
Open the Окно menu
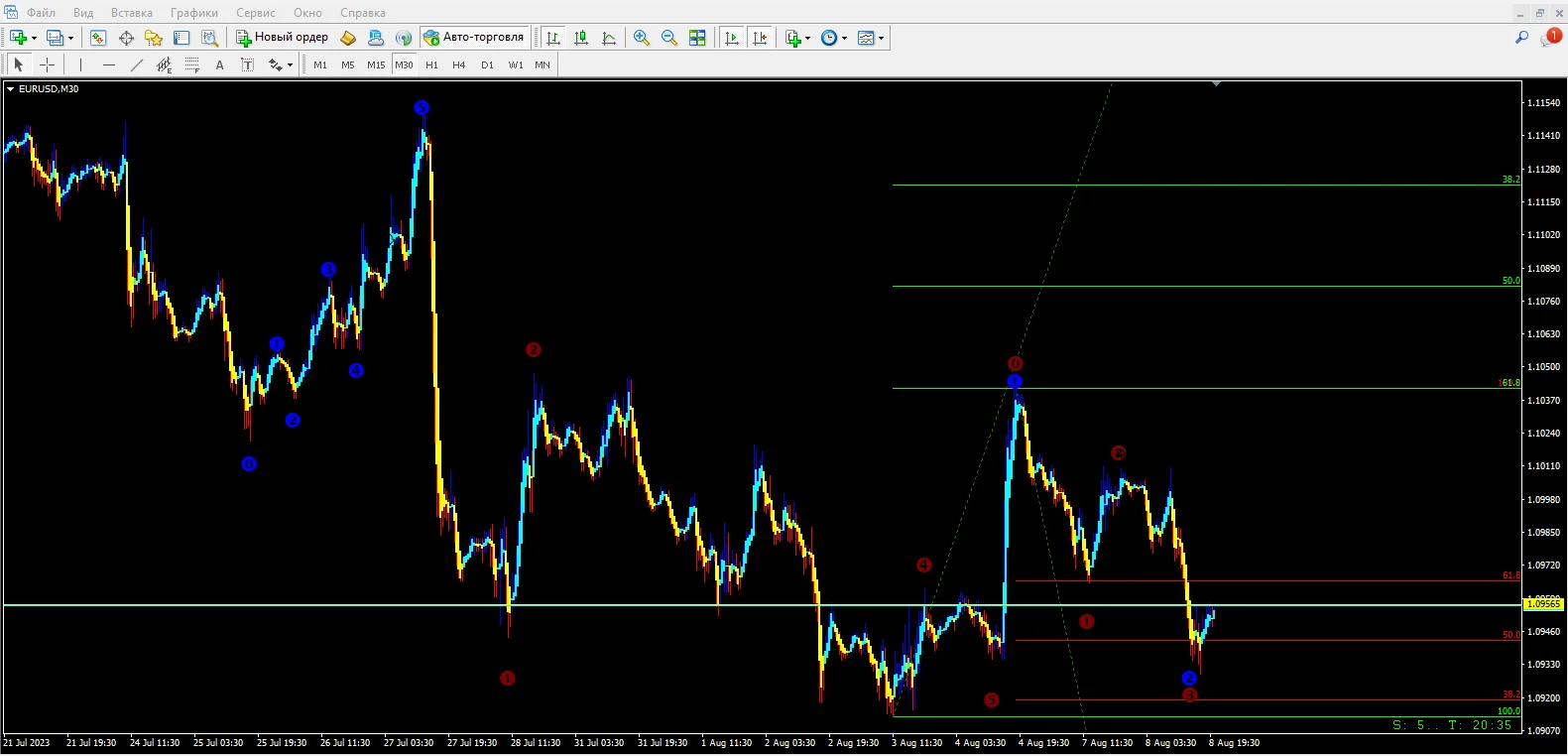[308, 13]
